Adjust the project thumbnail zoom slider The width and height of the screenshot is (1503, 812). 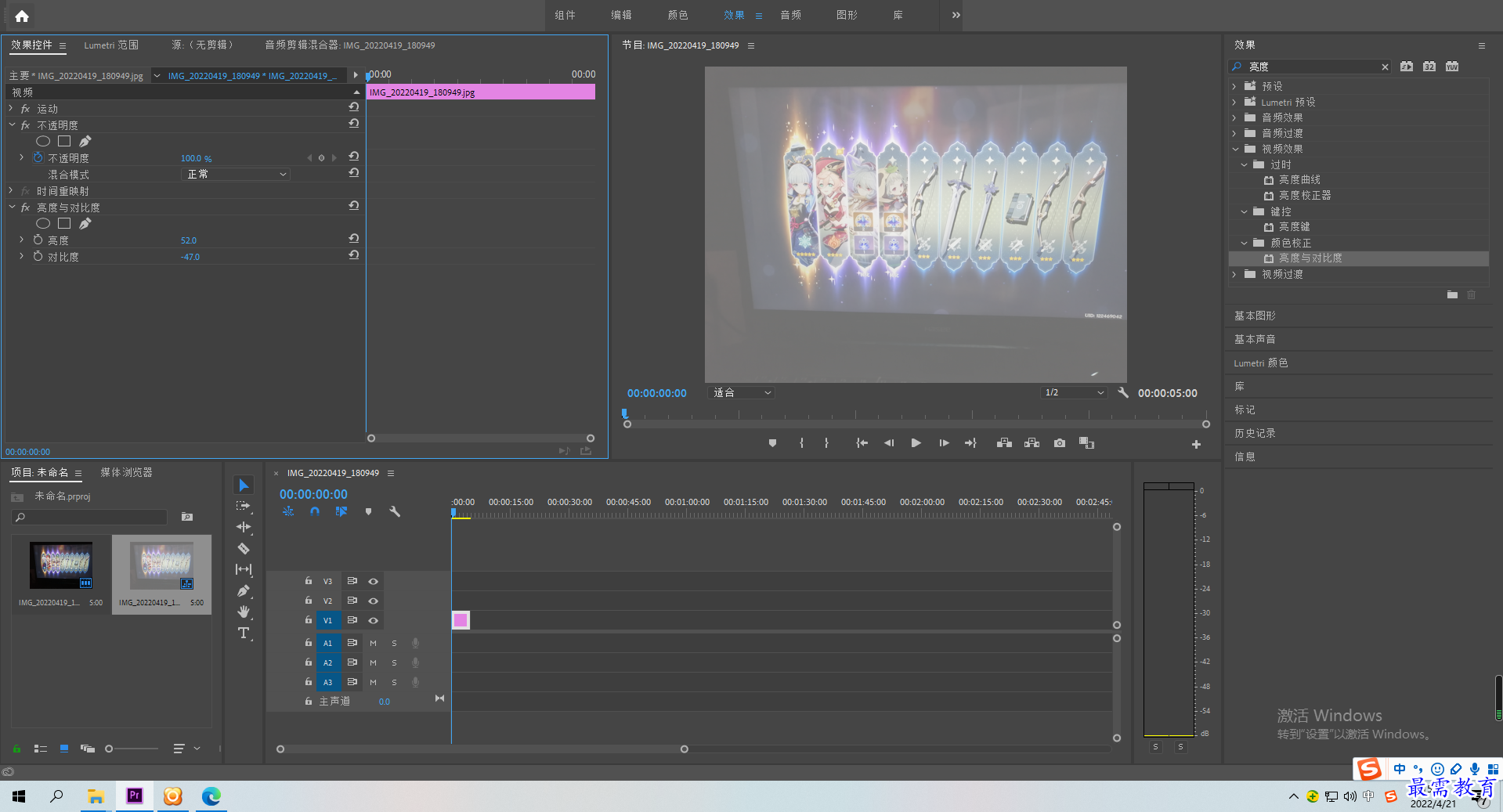pos(109,749)
